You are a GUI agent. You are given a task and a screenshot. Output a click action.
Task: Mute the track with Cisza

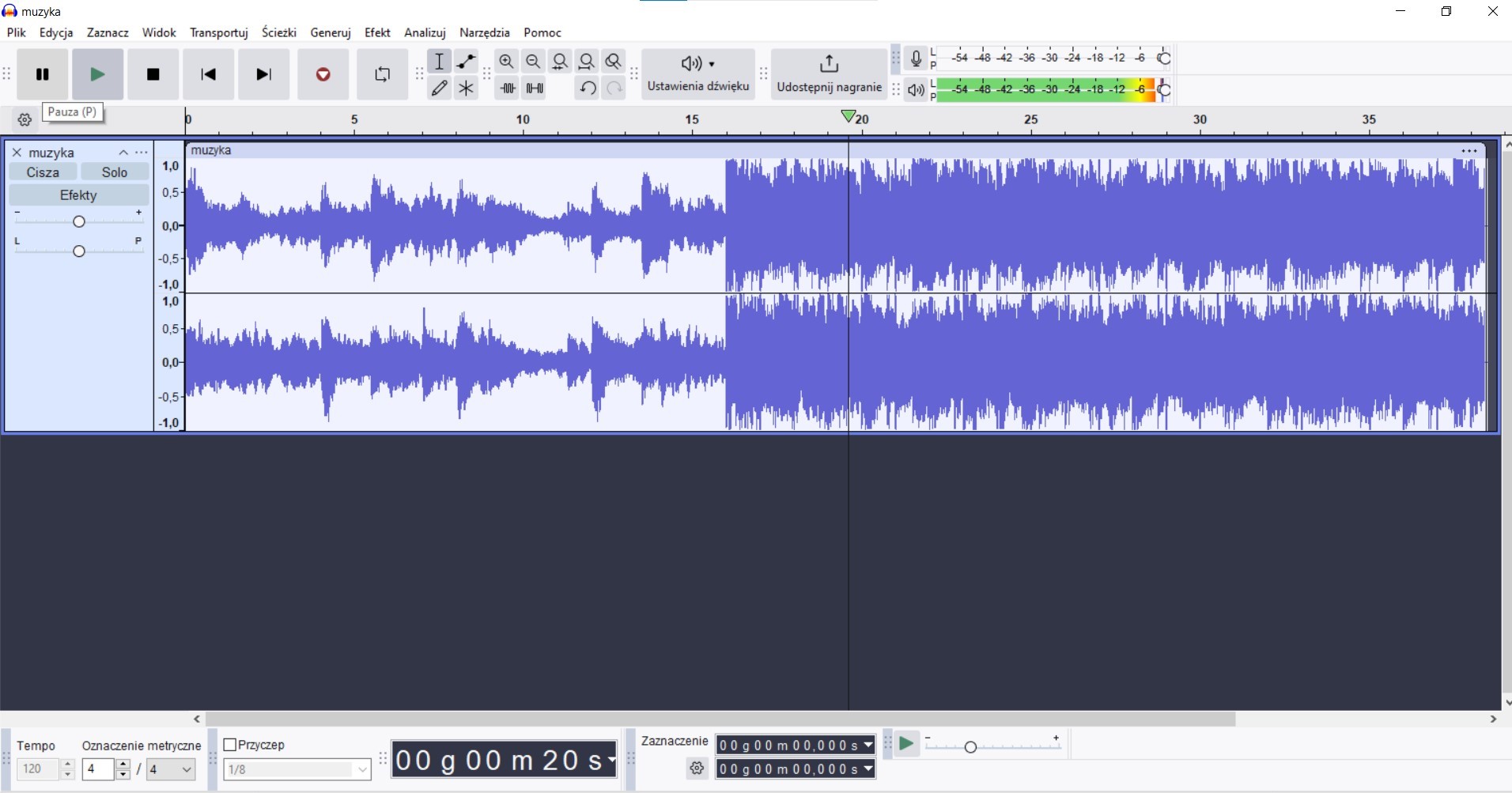[43, 172]
